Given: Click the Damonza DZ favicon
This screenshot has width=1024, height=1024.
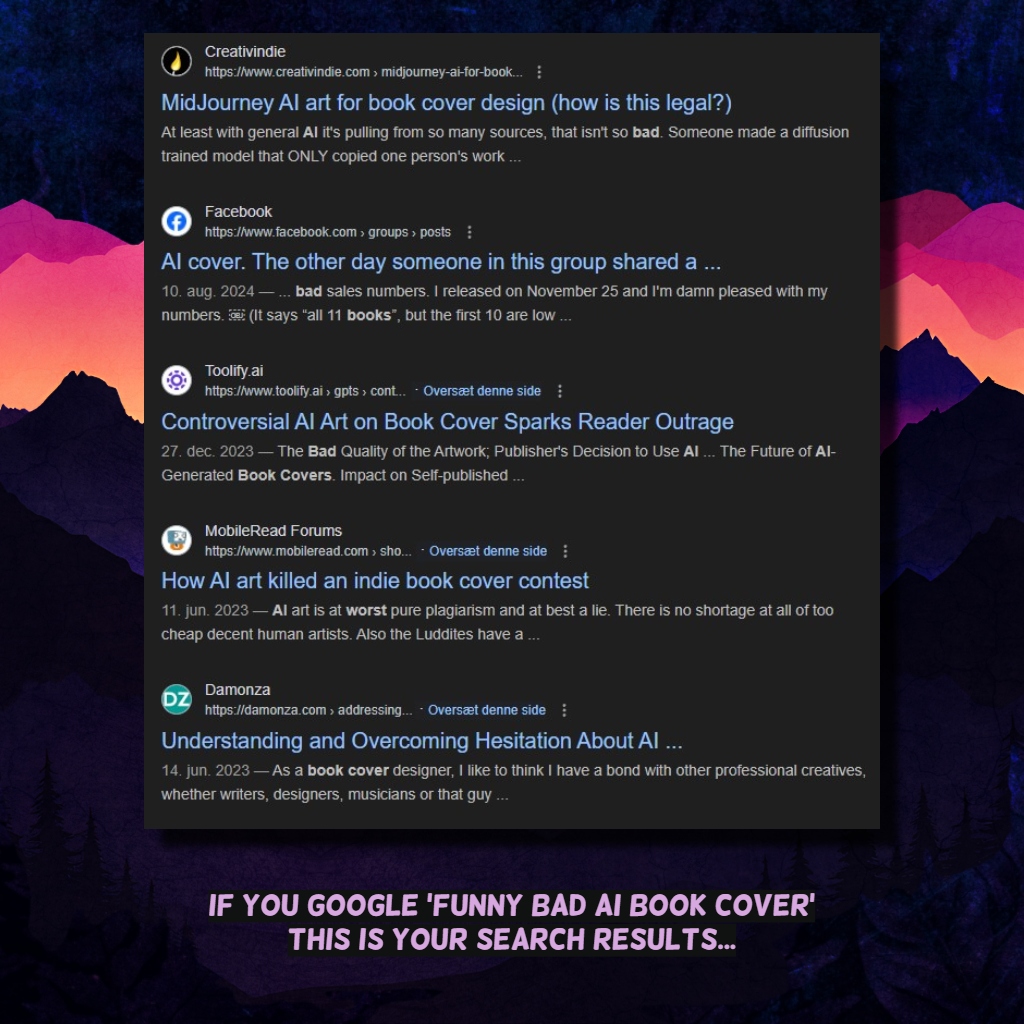Looking at the screenshot, I should tap(176, 699).
